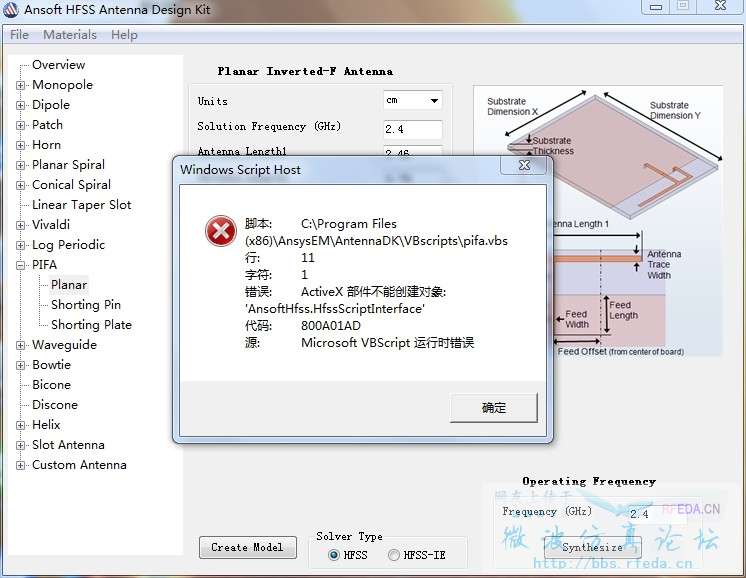Select the HFSS solver radio button

click(334, 555)
